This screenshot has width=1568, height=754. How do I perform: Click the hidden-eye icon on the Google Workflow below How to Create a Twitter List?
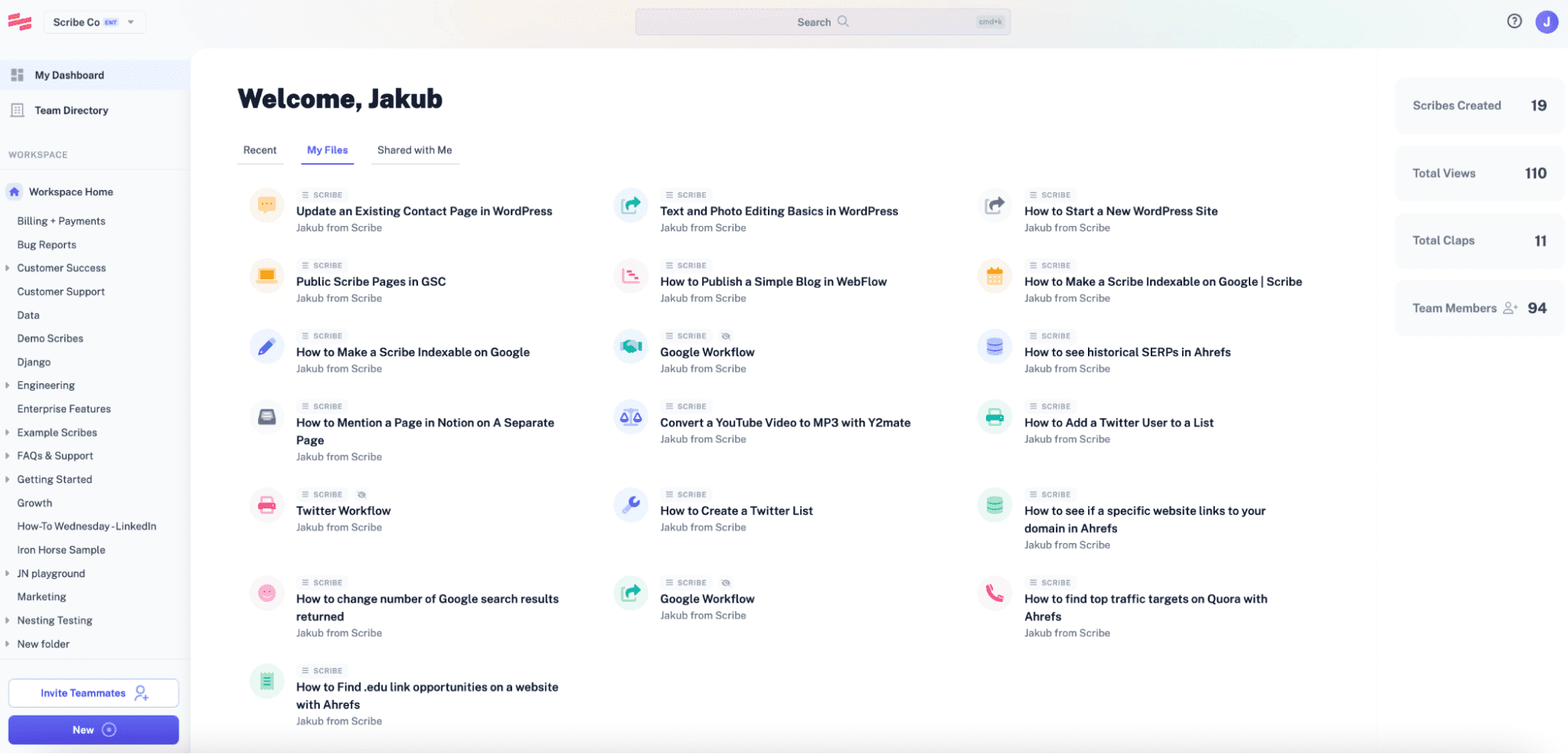[726, 583]
